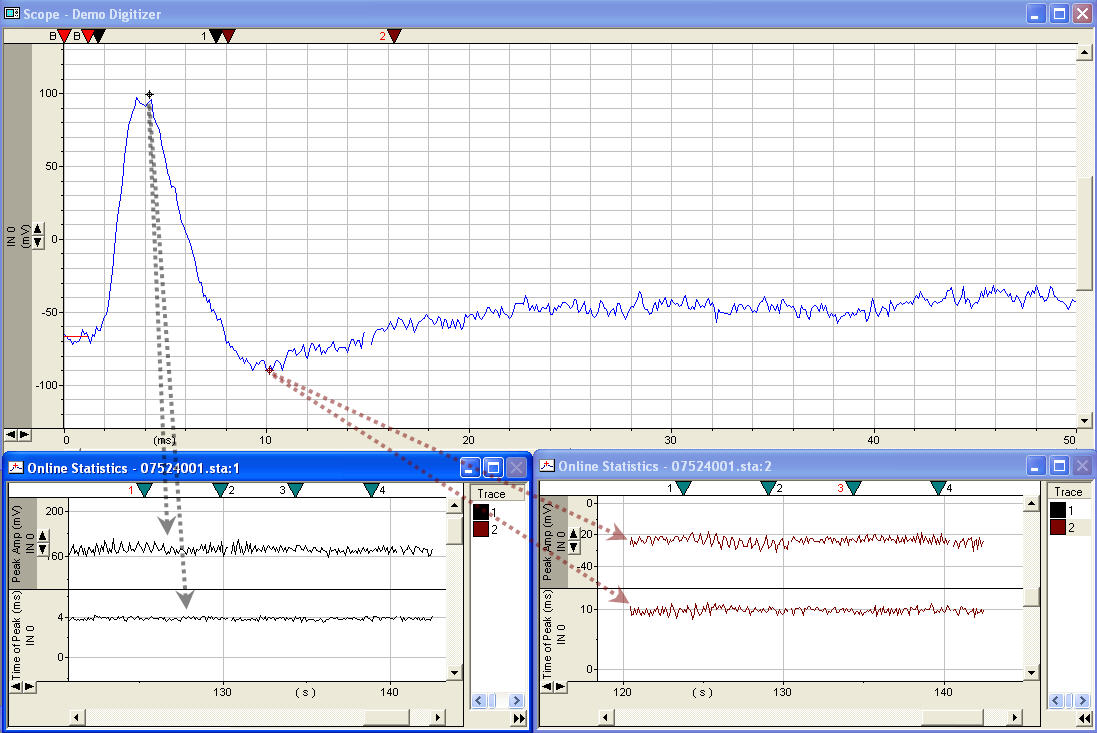
Task: Toggle Trace 1 in the sta:2 Trace panel
Action: (x=1057, y=509)
